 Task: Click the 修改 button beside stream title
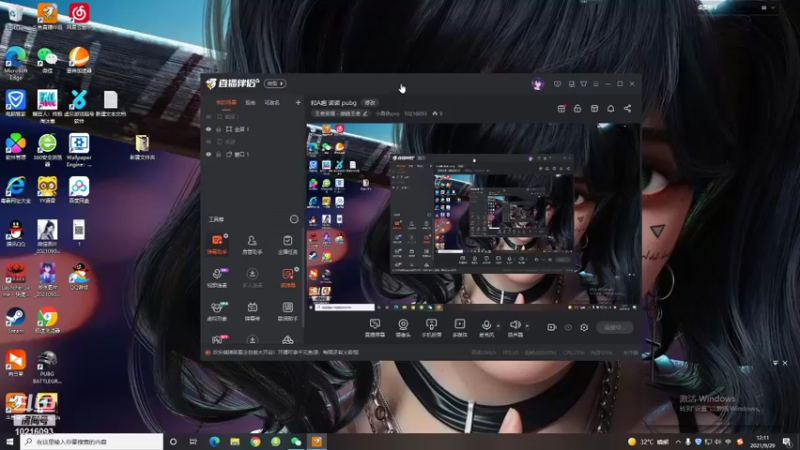point(370,103)
